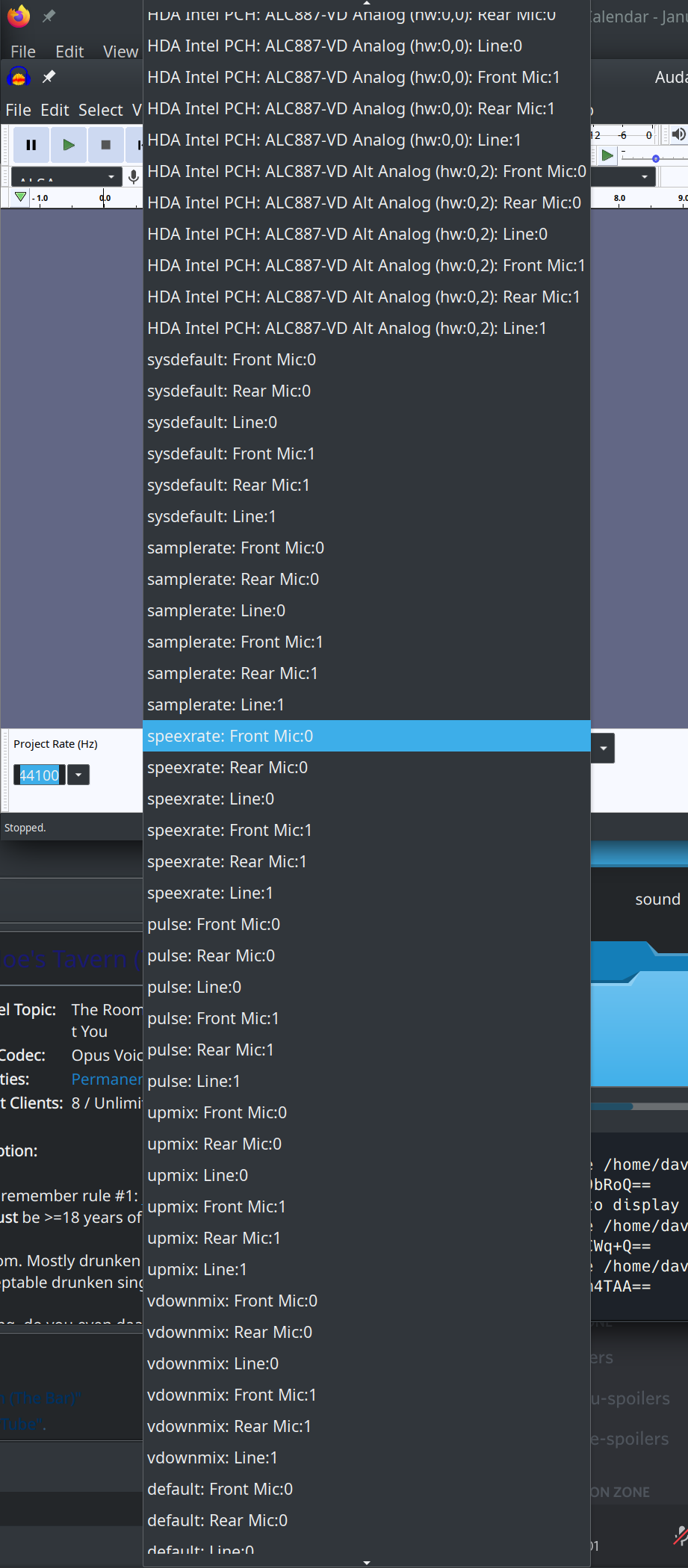Viewport: 688px width, 1568px height.
Task: Select vdownmix: Line:1 device
Action: (366, 1457)
